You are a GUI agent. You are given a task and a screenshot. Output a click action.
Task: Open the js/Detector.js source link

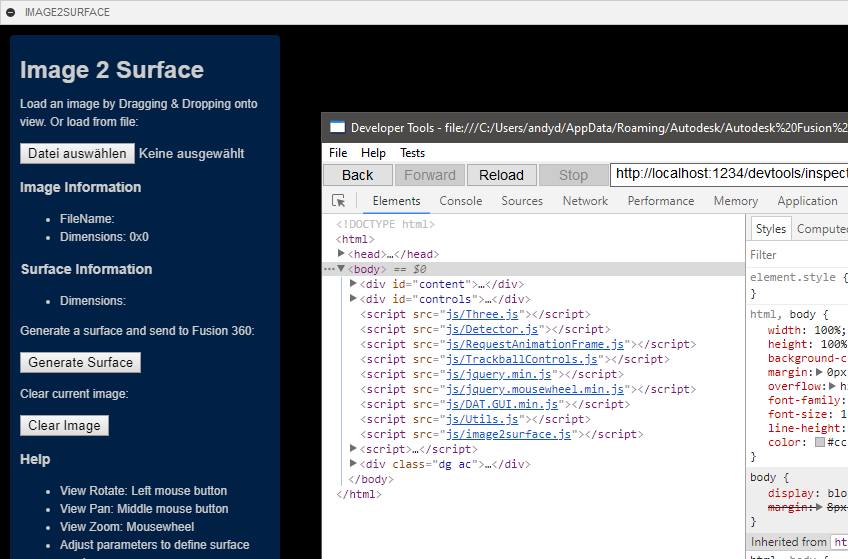(492, 329)
